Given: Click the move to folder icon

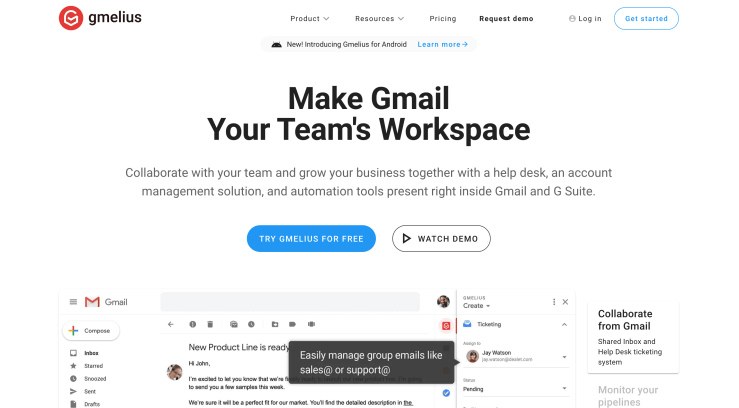Looking at the screenshot, I should pyautogui.click(x=275, y=324).
